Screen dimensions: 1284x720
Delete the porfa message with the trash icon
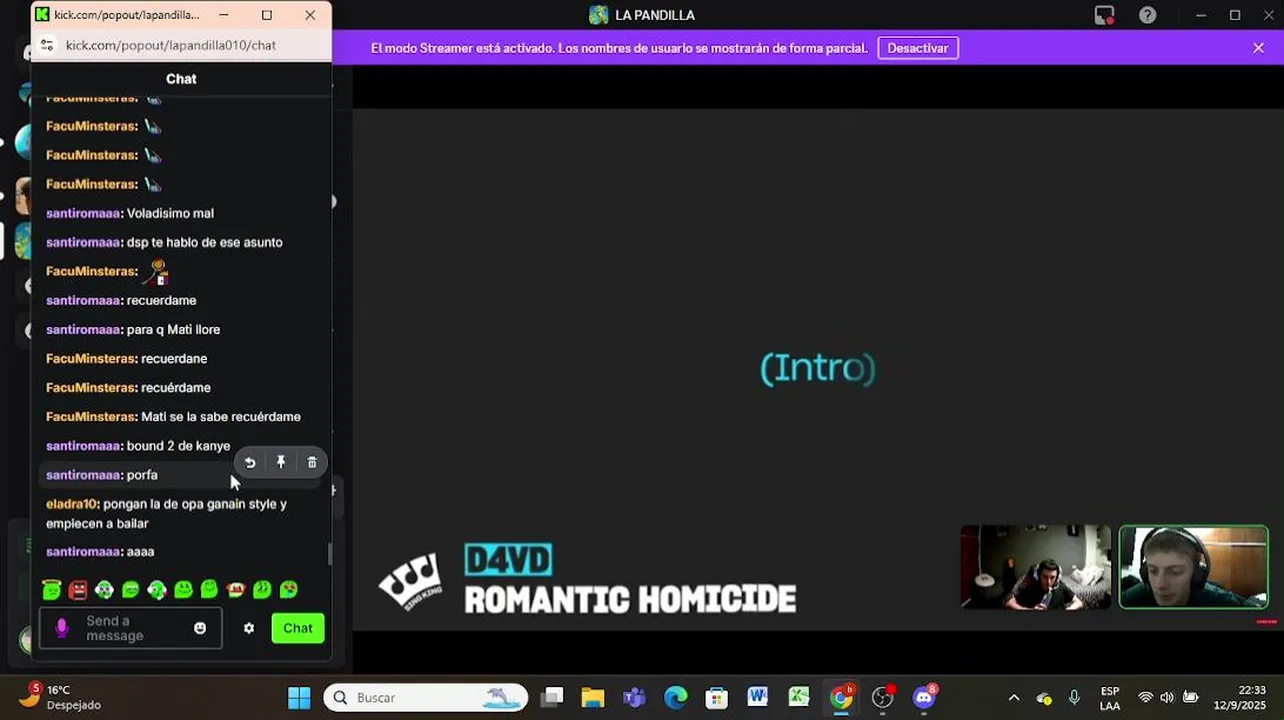coord(312,462)
